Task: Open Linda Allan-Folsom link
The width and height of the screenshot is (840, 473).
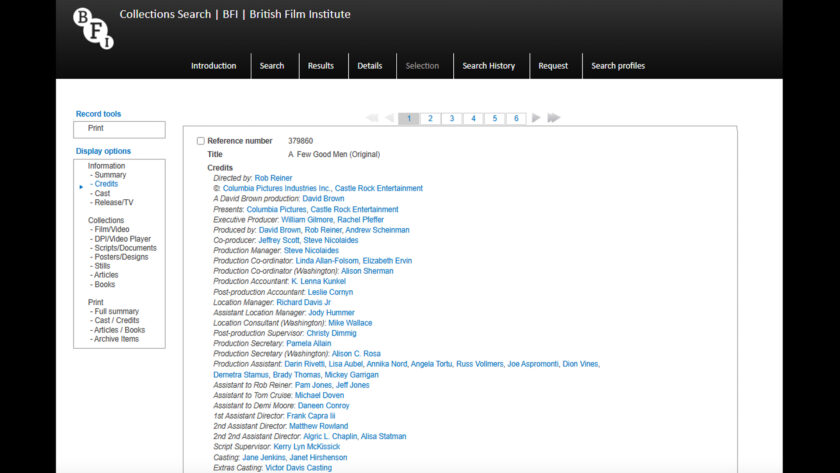Action: coord(327,261)
